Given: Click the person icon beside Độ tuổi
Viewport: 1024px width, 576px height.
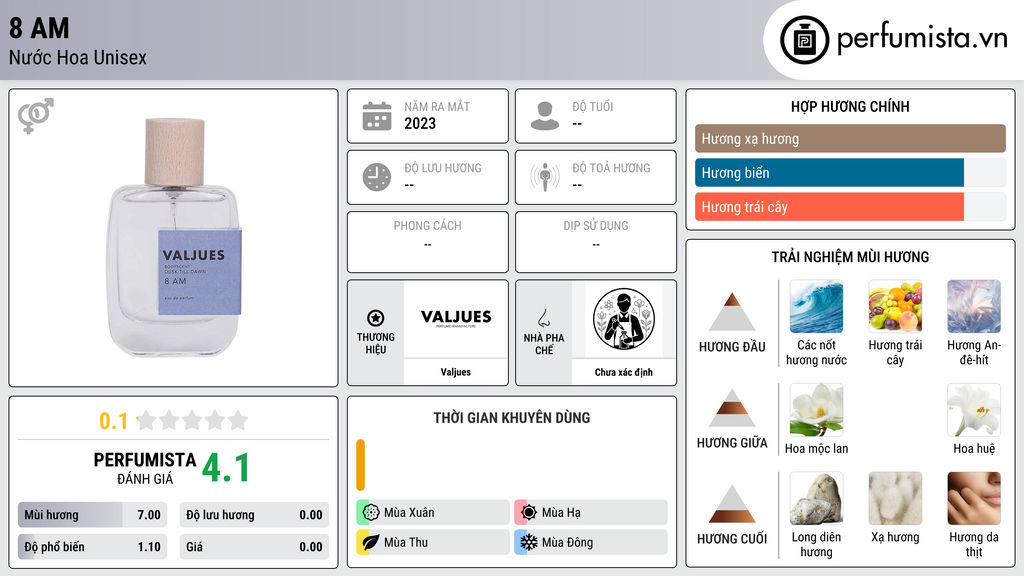Looking at the screenshot, I should (545, 116).
